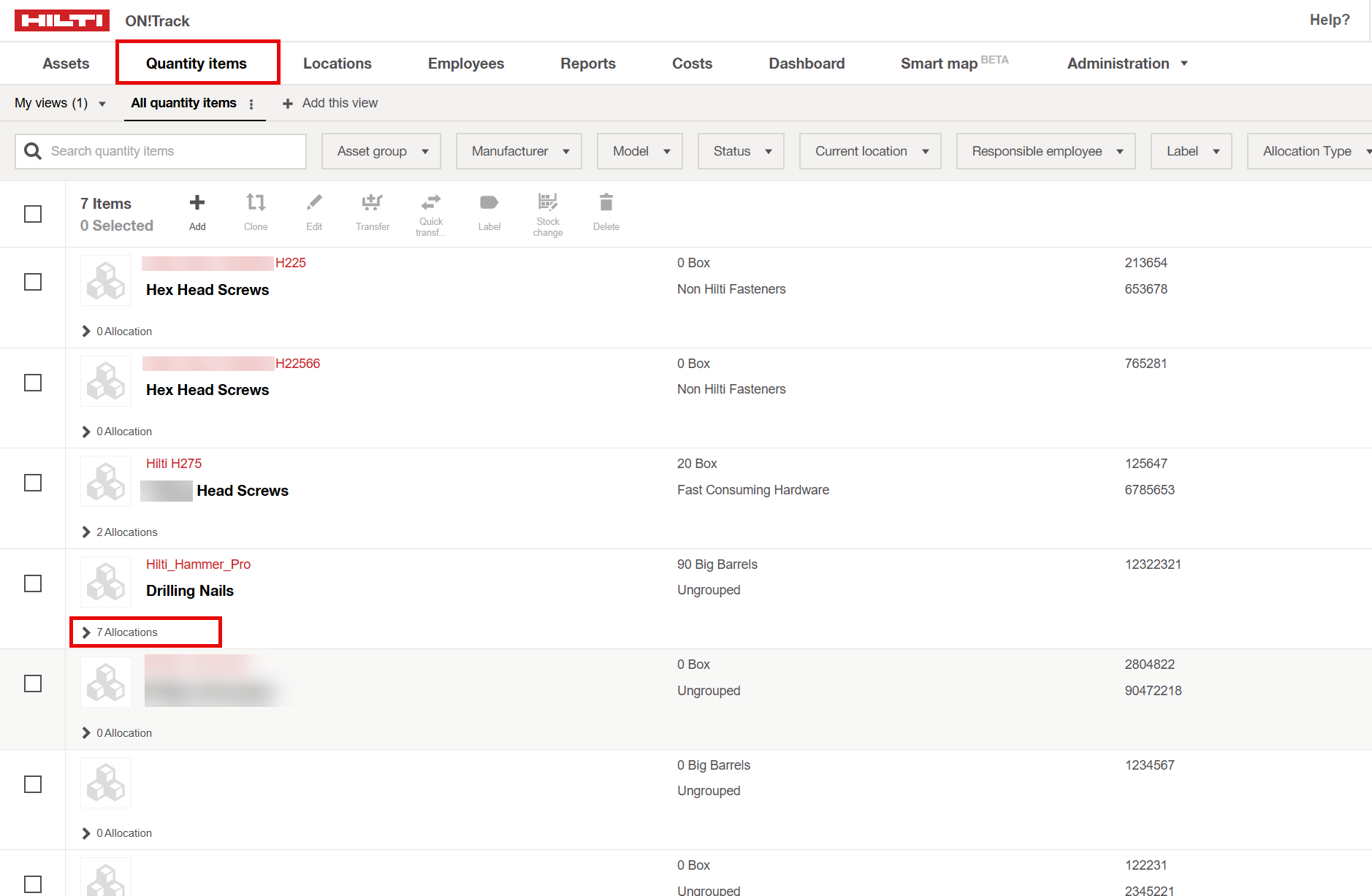The height and width of the screenshot is (896, 1372).
Task: Click the Stock change icon
Action: (547, 202)
